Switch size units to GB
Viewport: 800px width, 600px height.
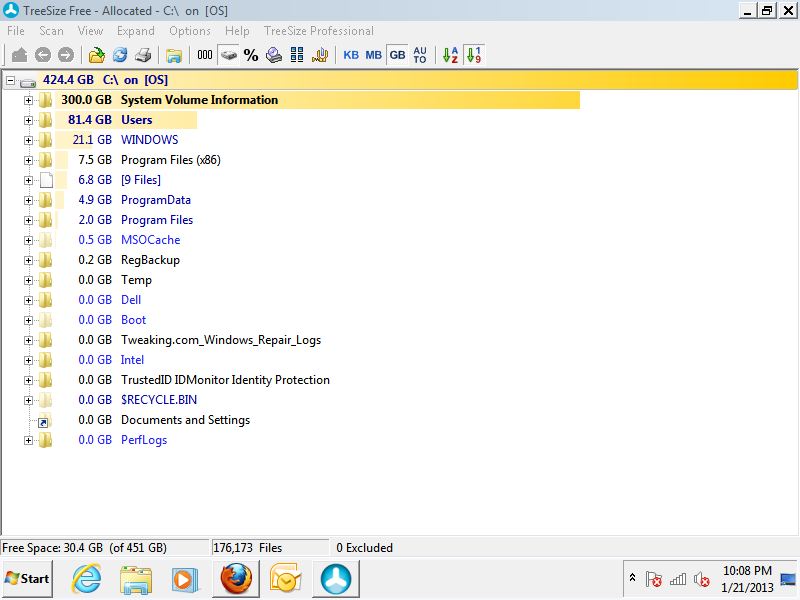(397, 55)
